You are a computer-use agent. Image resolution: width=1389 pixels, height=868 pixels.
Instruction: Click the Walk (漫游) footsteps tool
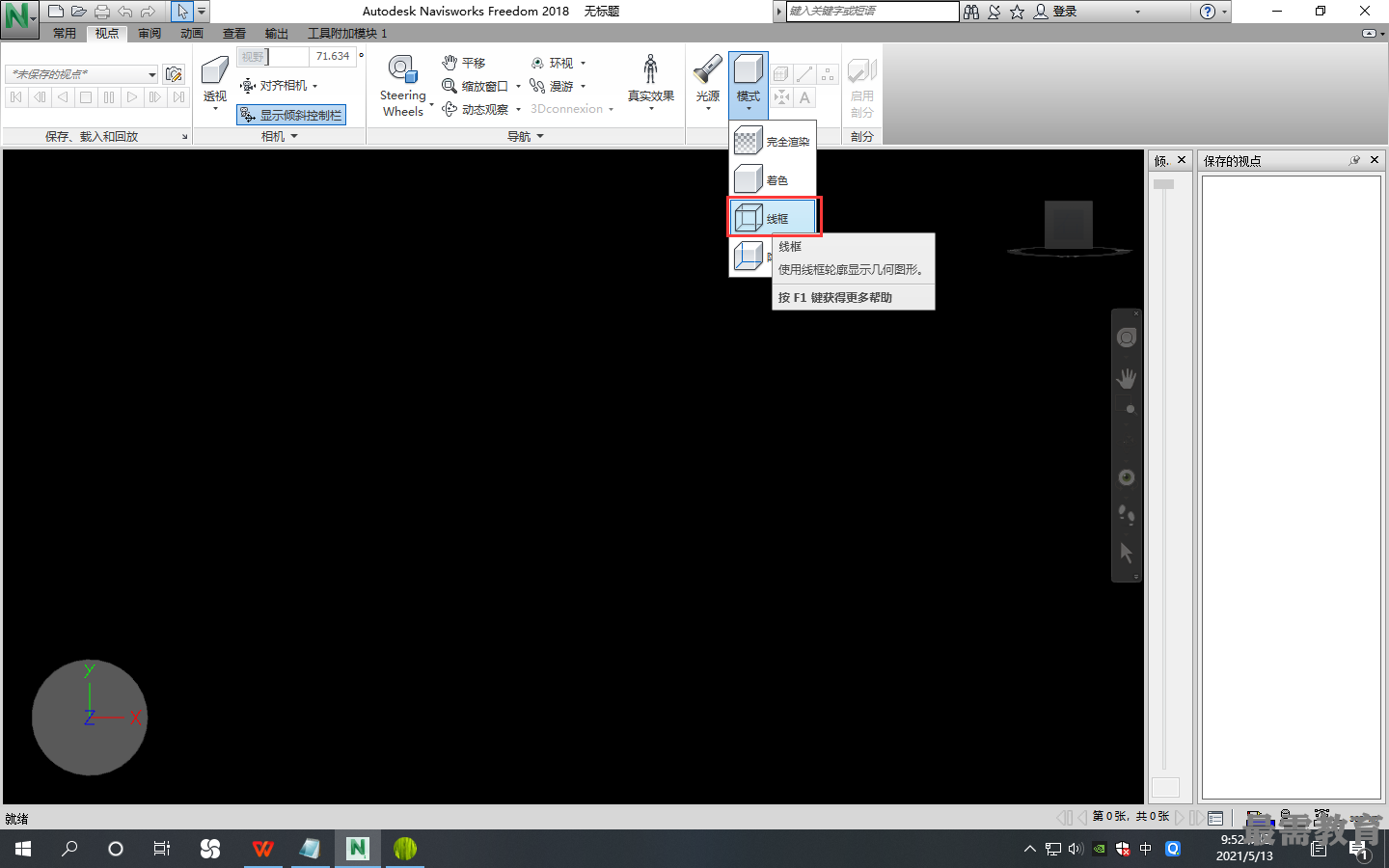pyautogui.click(x=552, y=86)
